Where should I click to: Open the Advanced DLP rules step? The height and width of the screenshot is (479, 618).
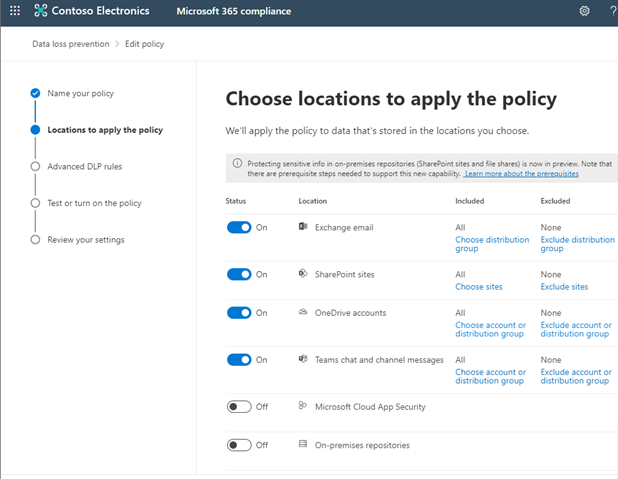(x=84, y=167)
